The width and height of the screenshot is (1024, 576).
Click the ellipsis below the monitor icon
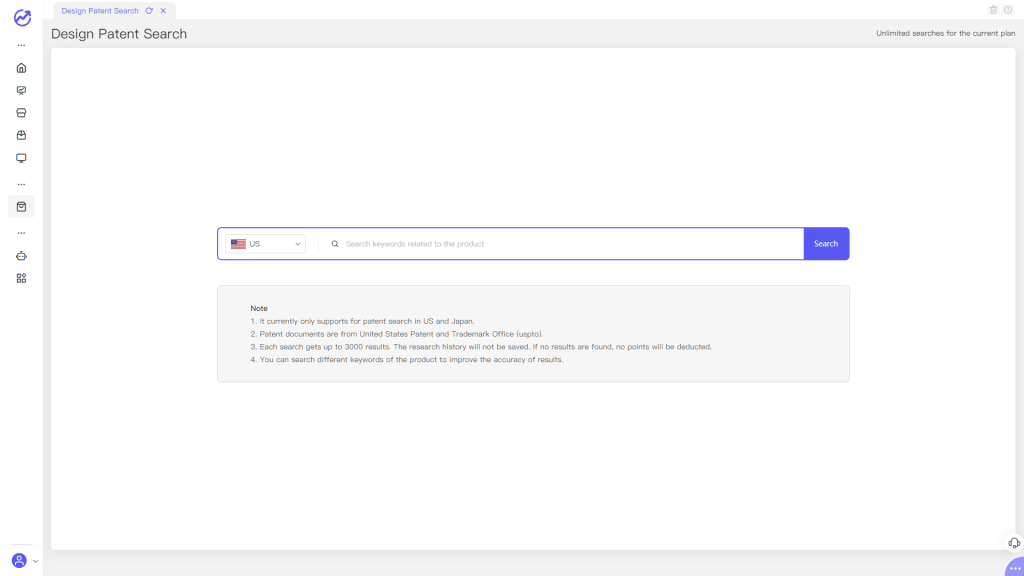click(22, 185)
